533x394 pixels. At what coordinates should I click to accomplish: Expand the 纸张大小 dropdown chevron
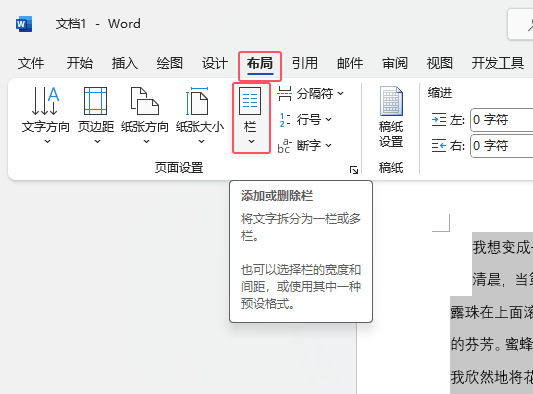pyautogui.click(x=202, y=141)
